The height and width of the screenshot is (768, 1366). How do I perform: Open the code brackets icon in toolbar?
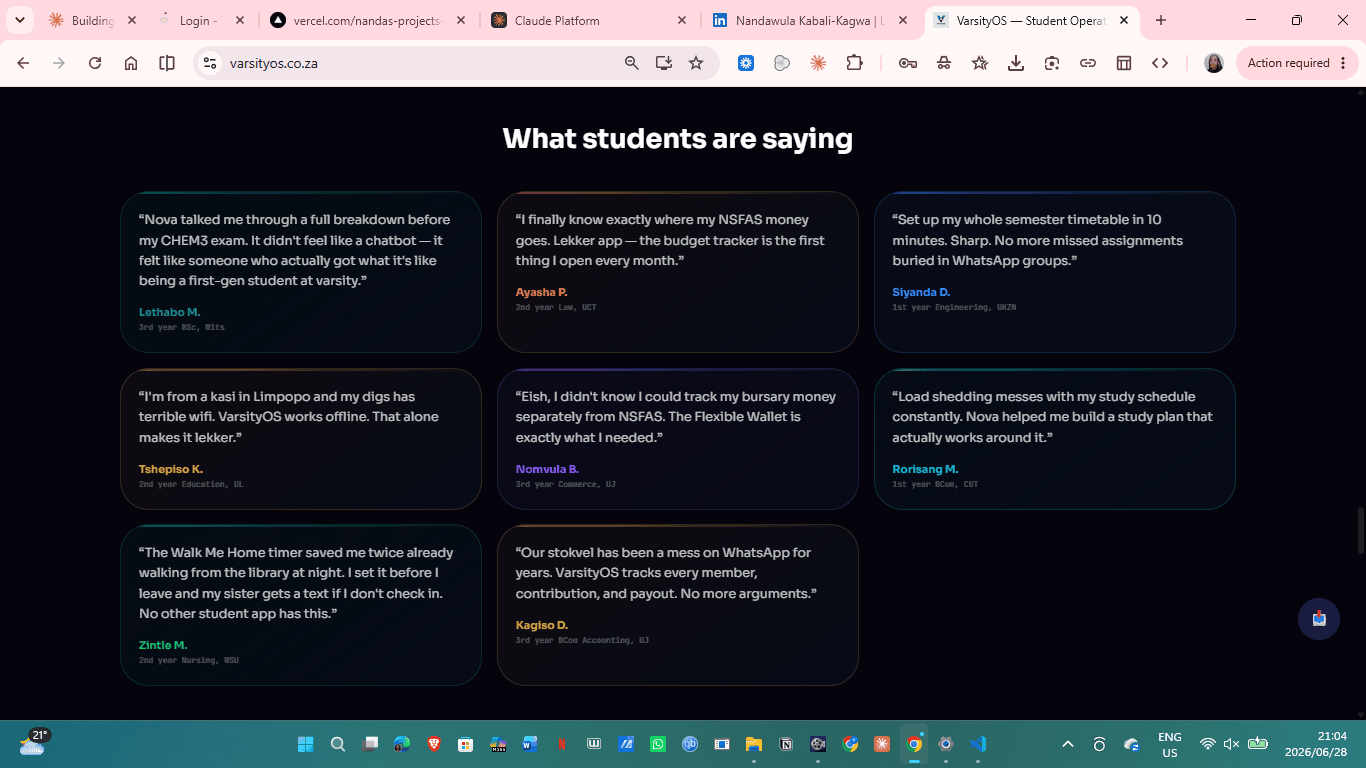click(x=1160, y=63)
